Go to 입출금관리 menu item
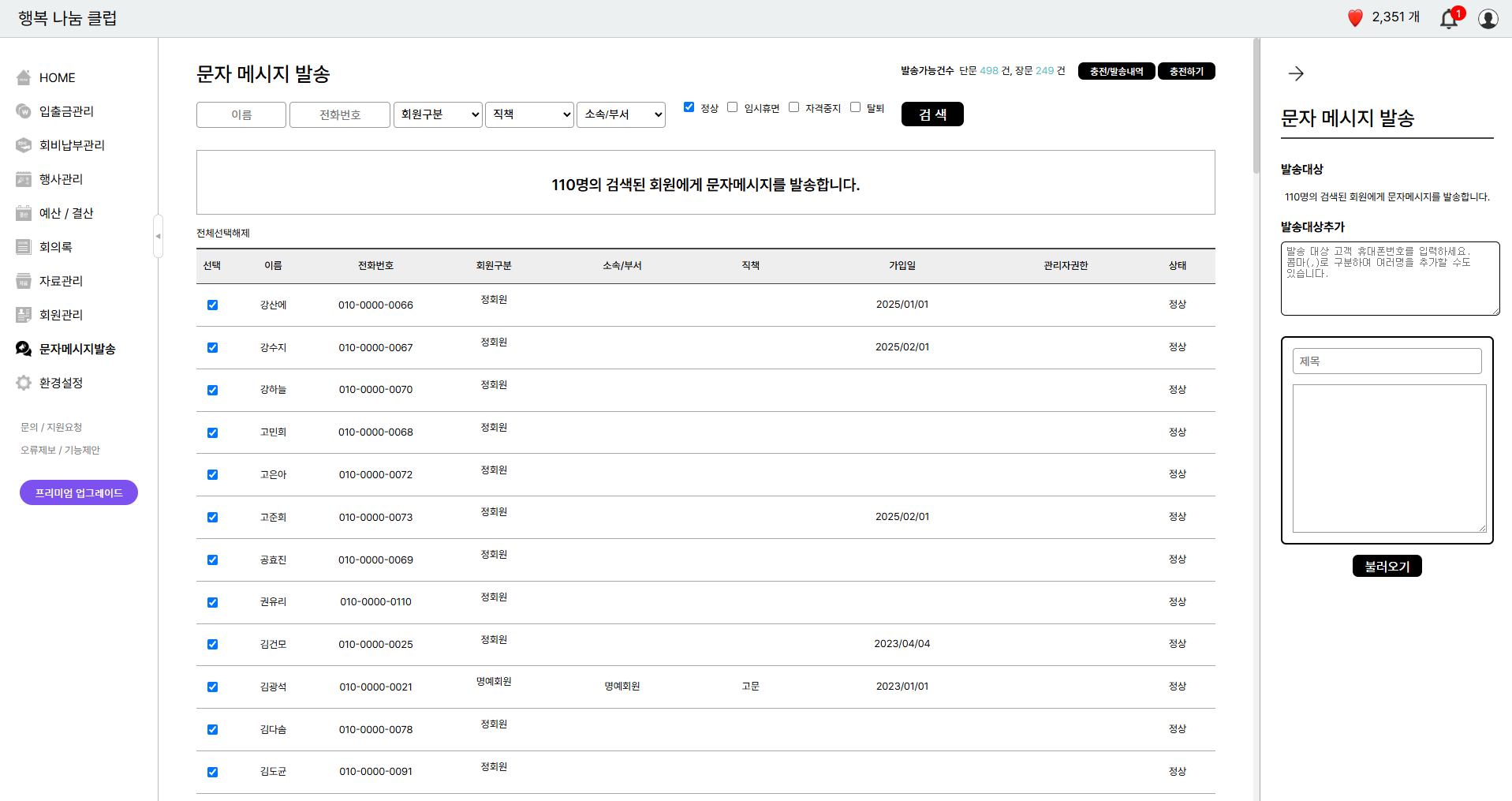 click(66, 111)
